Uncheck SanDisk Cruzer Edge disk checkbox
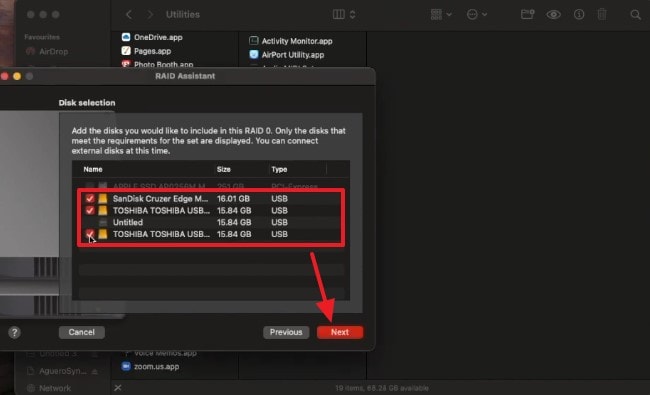Viewport: 650px width, 395px height. [x=90, y=199]
